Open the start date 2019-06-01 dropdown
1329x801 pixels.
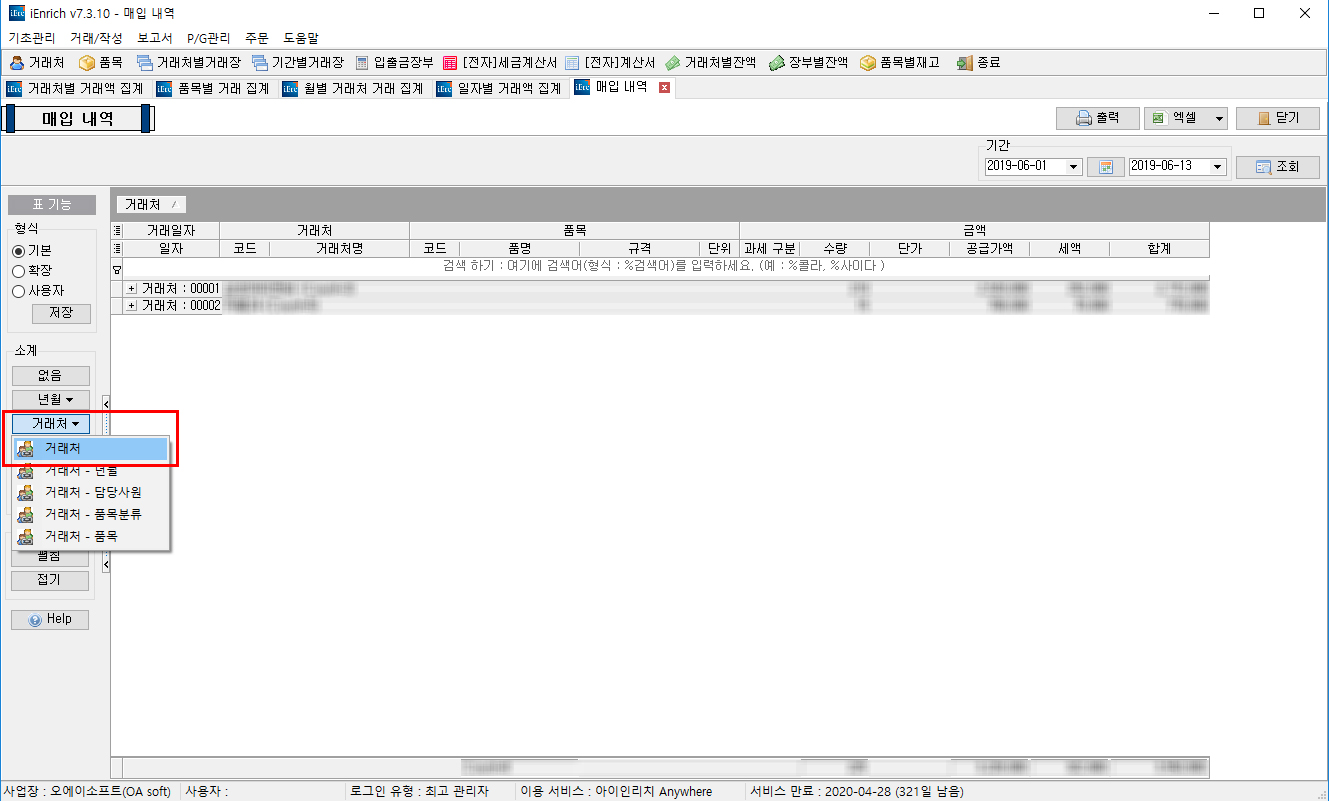click(x=1074, y=167)
